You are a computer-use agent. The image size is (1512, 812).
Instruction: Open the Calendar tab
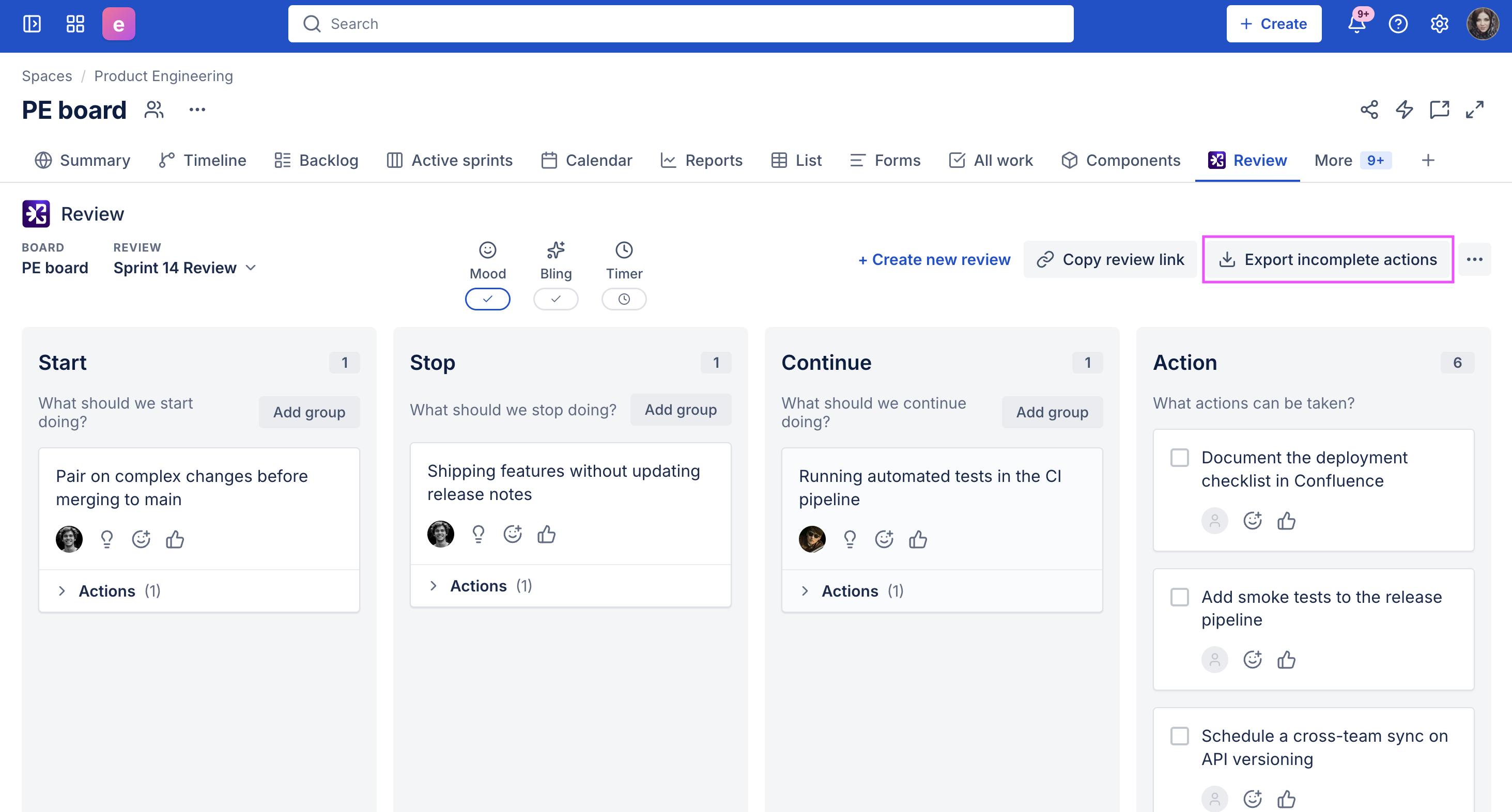(x=587, y=160)
